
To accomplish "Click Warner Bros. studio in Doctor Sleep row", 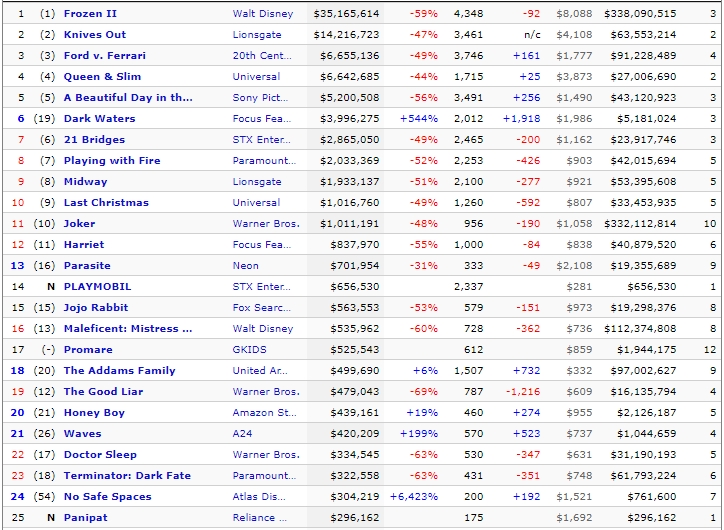I will click(266, 455).
